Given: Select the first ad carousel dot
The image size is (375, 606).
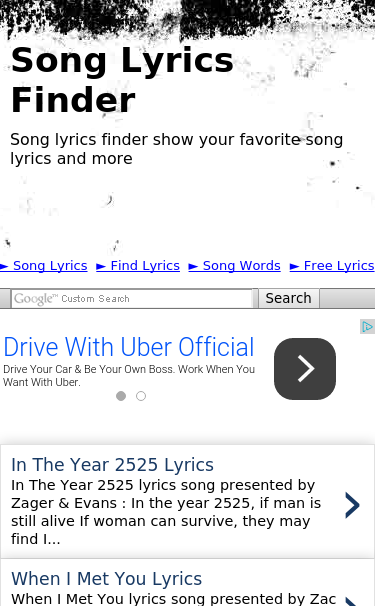Looking at the screenshot, I should pyautogui.click(x=121, y=396).
